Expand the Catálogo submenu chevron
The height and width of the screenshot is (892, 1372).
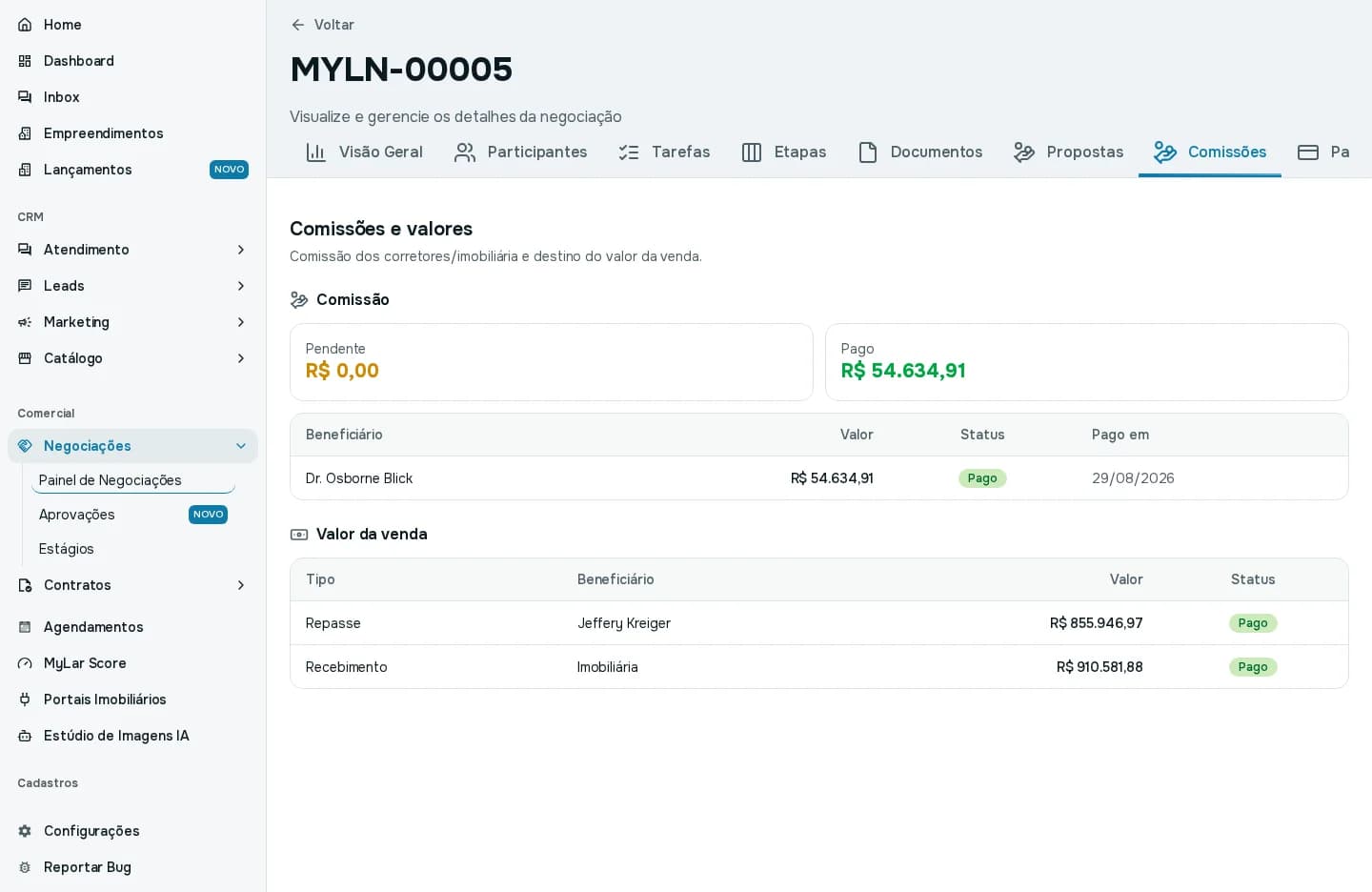241,358
